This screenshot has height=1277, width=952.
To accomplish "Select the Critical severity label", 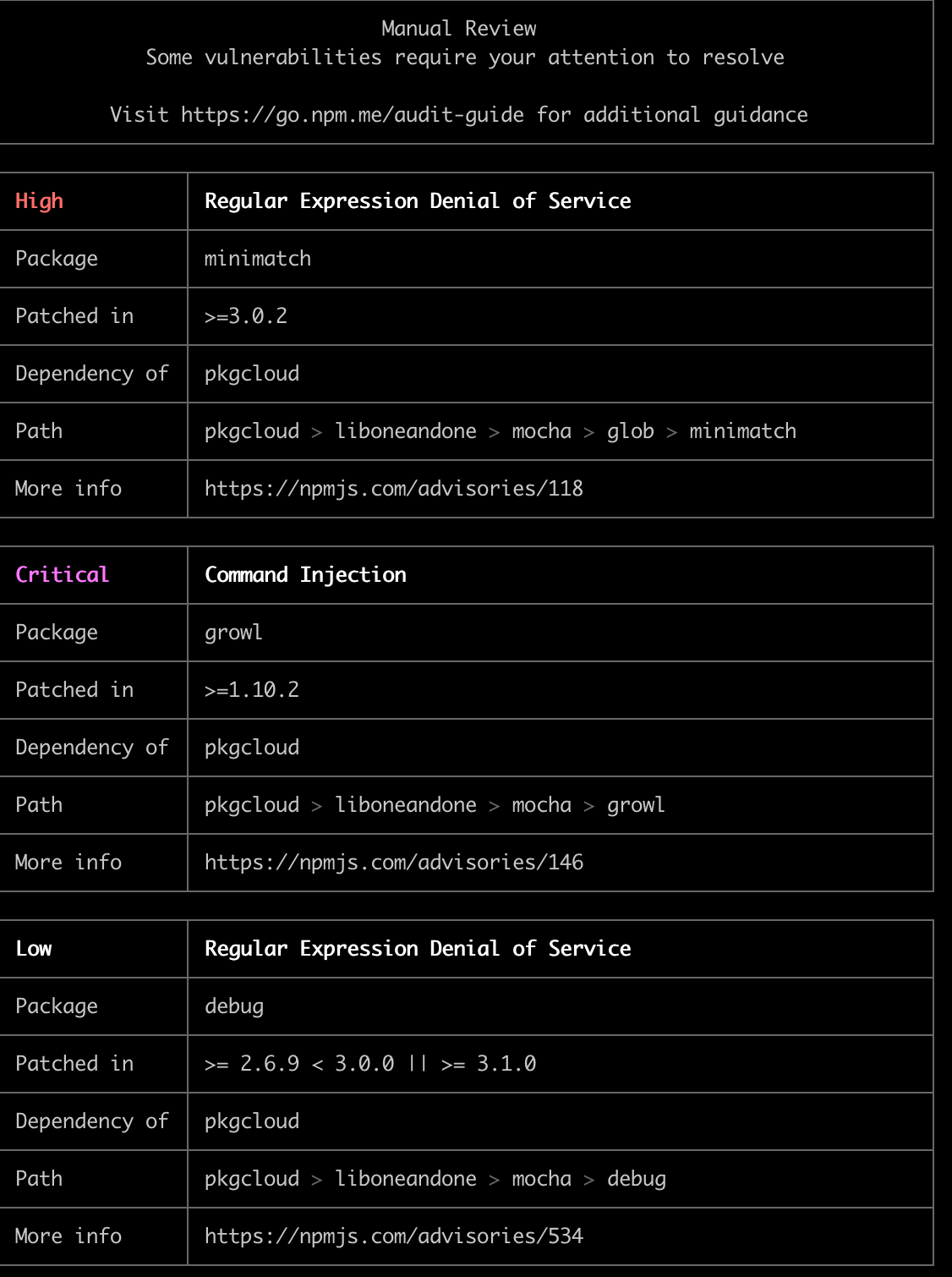I will click(62, 574).
